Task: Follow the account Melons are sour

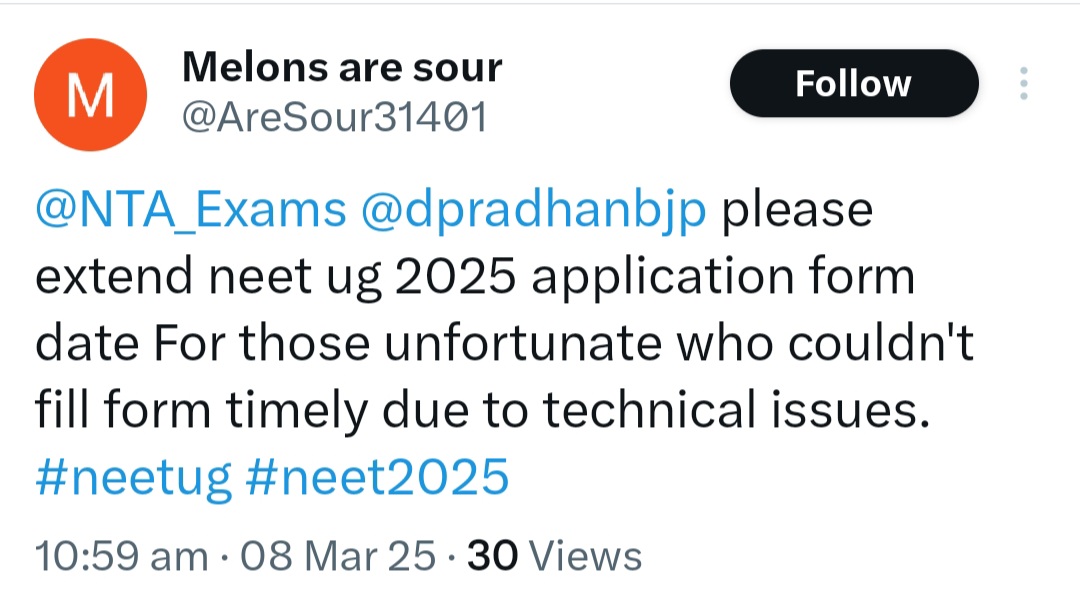Action: (x=853, y=84)
